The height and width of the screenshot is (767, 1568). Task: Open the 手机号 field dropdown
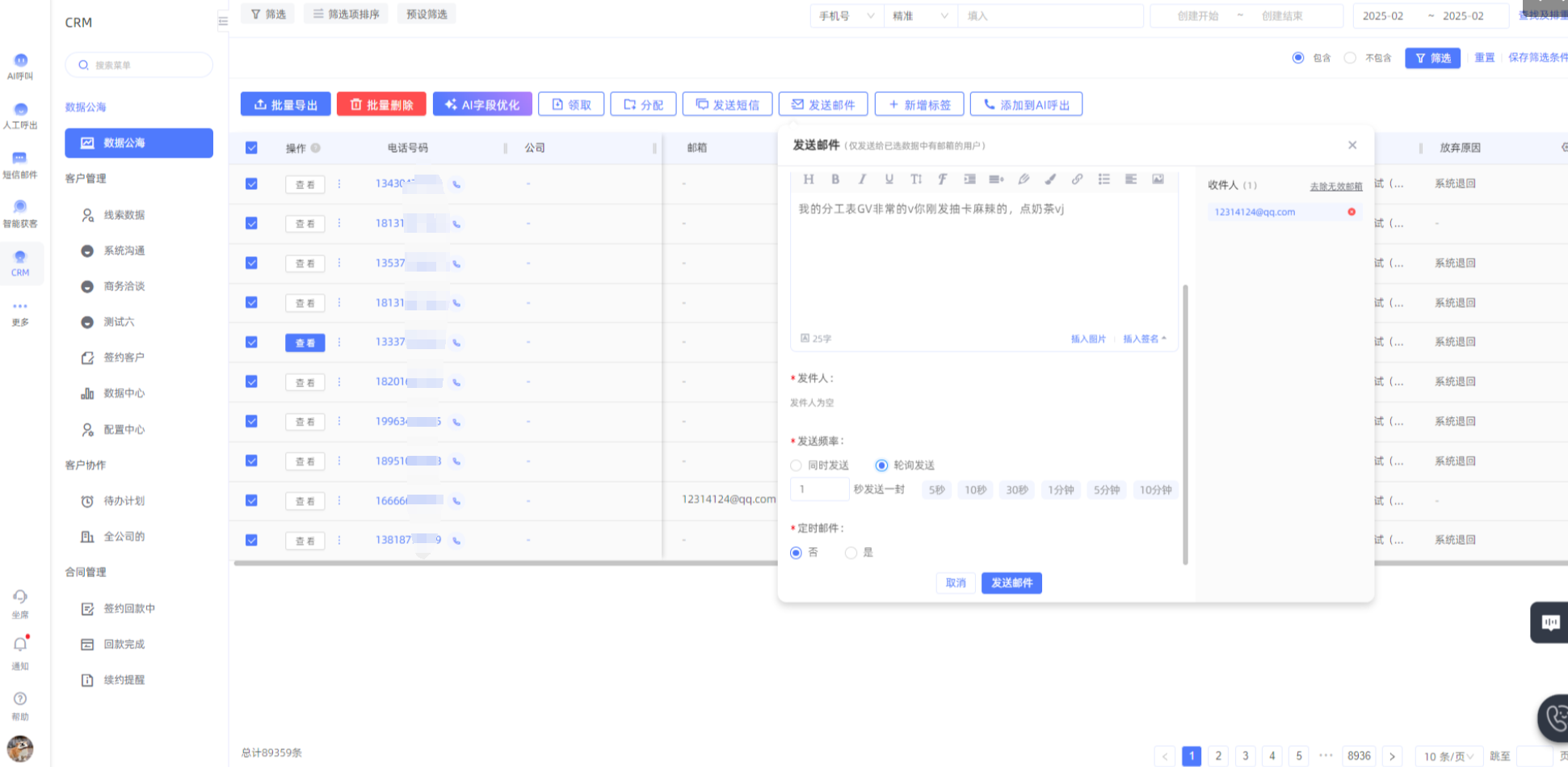pyautogui.click(x=846, y=16)
